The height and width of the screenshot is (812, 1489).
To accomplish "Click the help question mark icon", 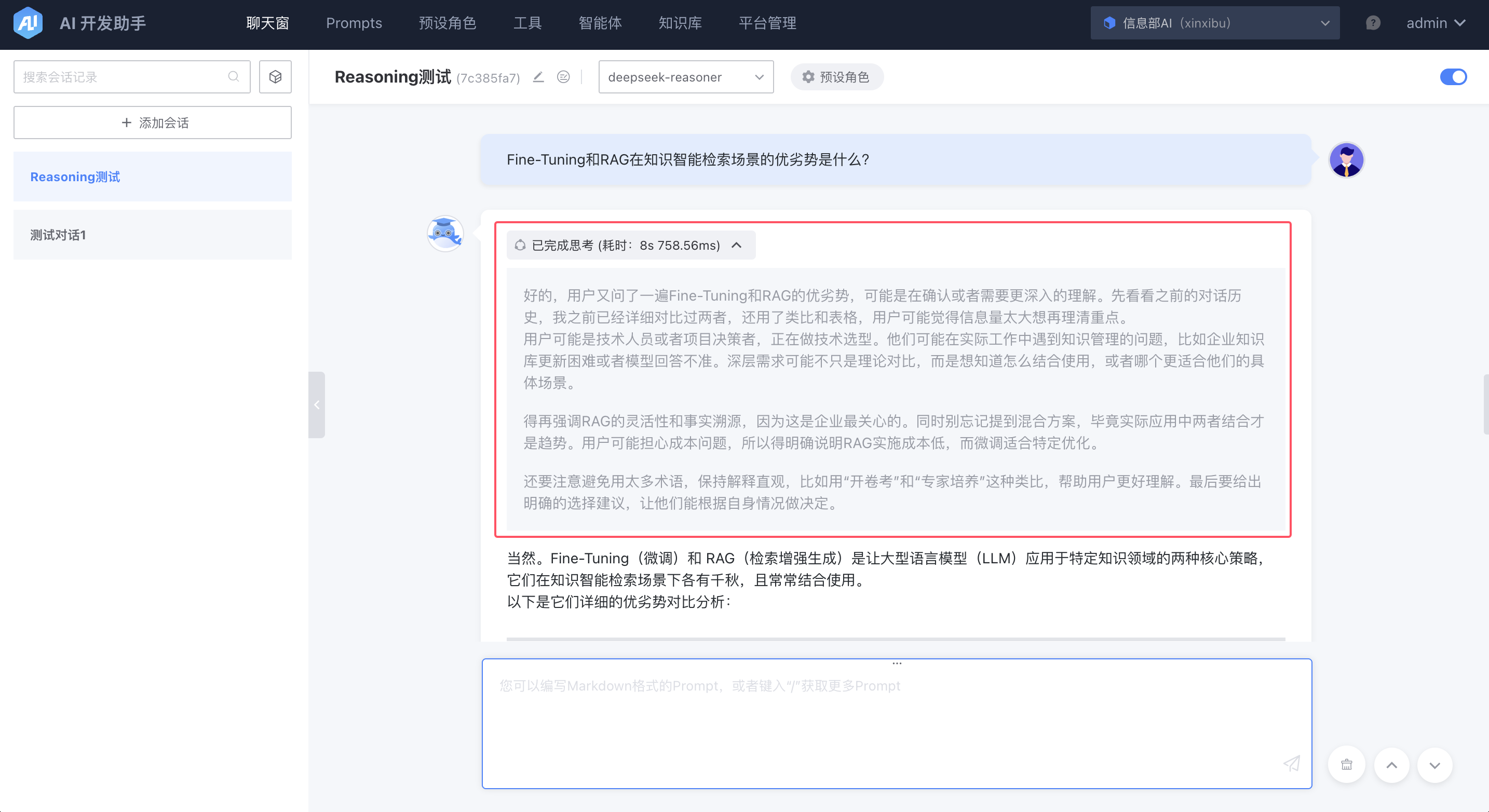I will point(1373,23).
